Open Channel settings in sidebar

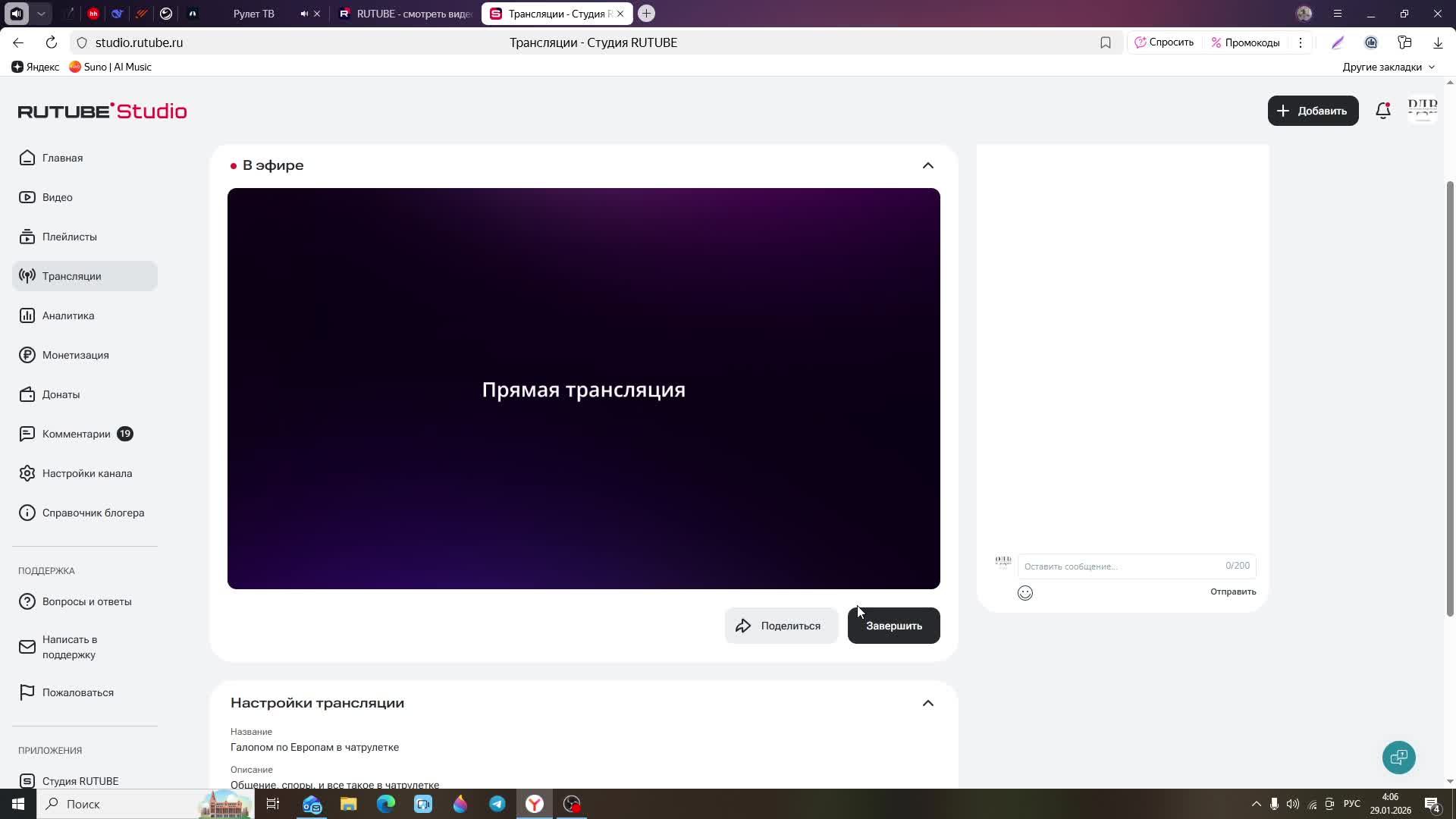86,473
